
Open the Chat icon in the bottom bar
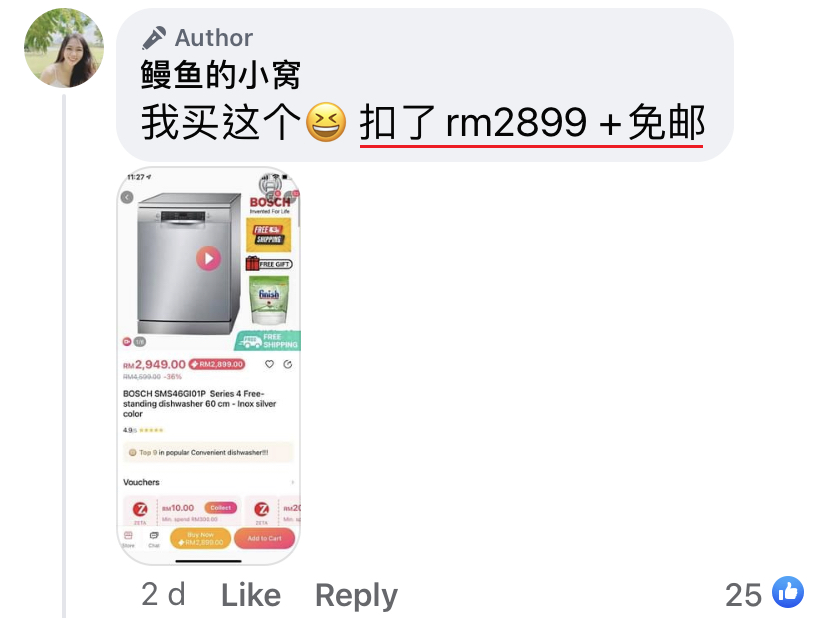[x=154, y=539]
